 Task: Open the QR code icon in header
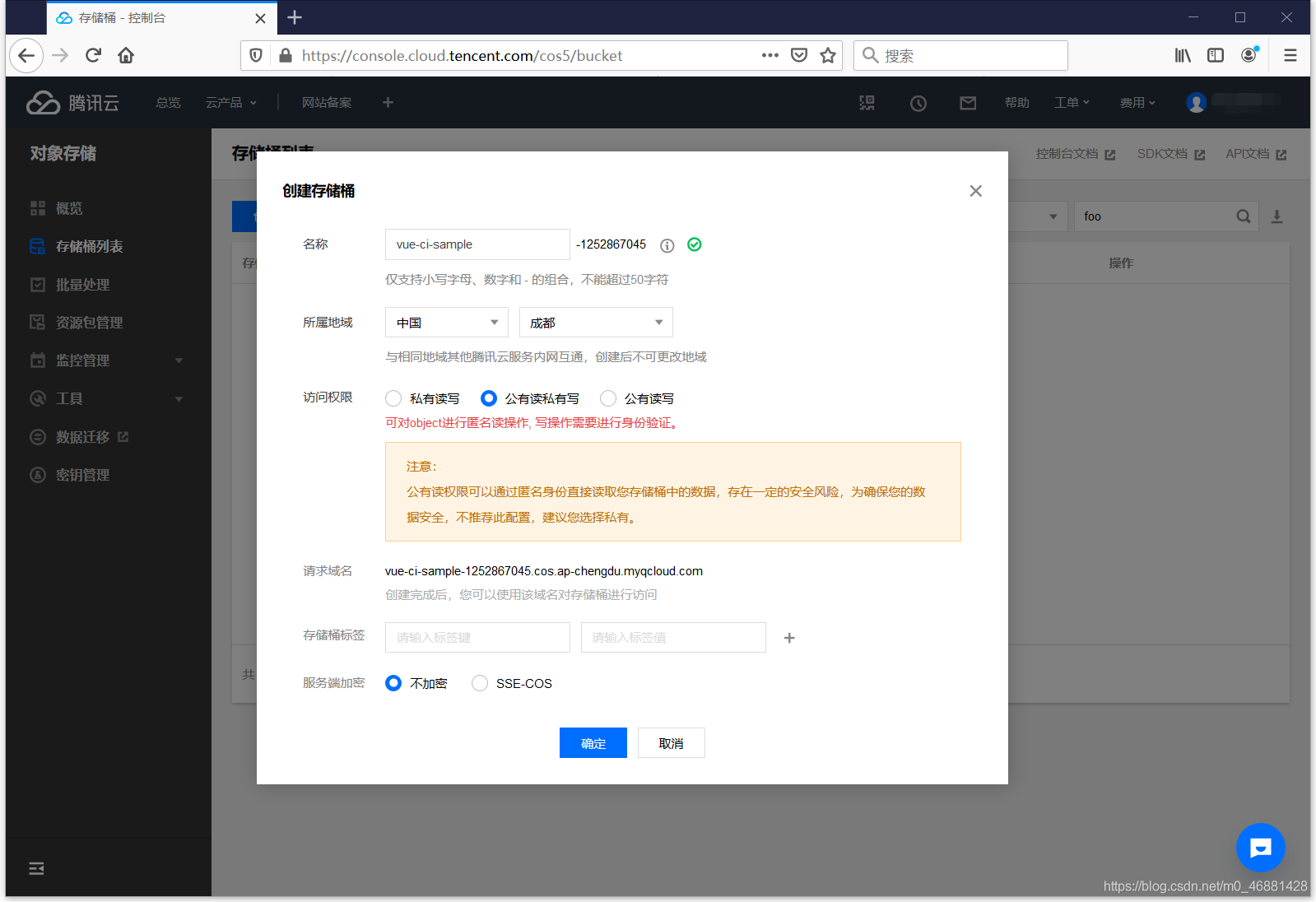click(867, 103)
